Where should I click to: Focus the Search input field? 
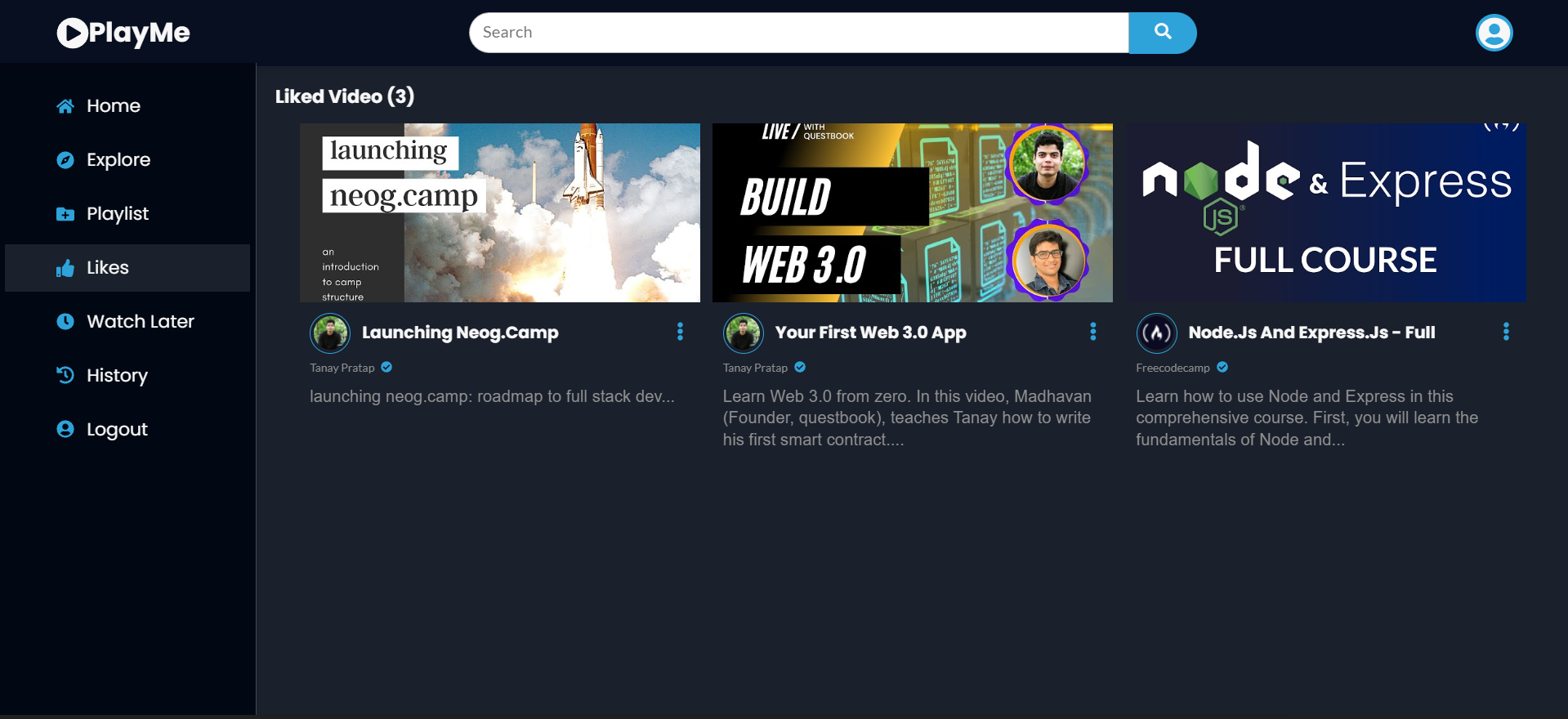pos(799,33)
